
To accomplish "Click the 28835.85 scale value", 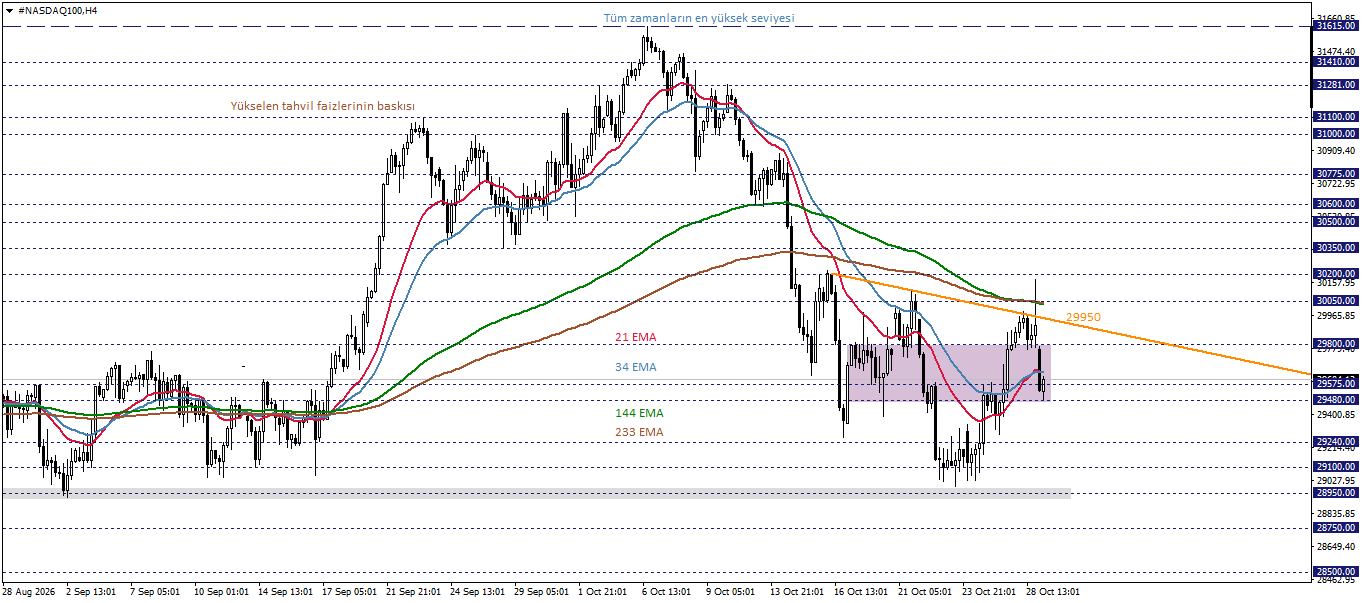I will pos(1337,513).
